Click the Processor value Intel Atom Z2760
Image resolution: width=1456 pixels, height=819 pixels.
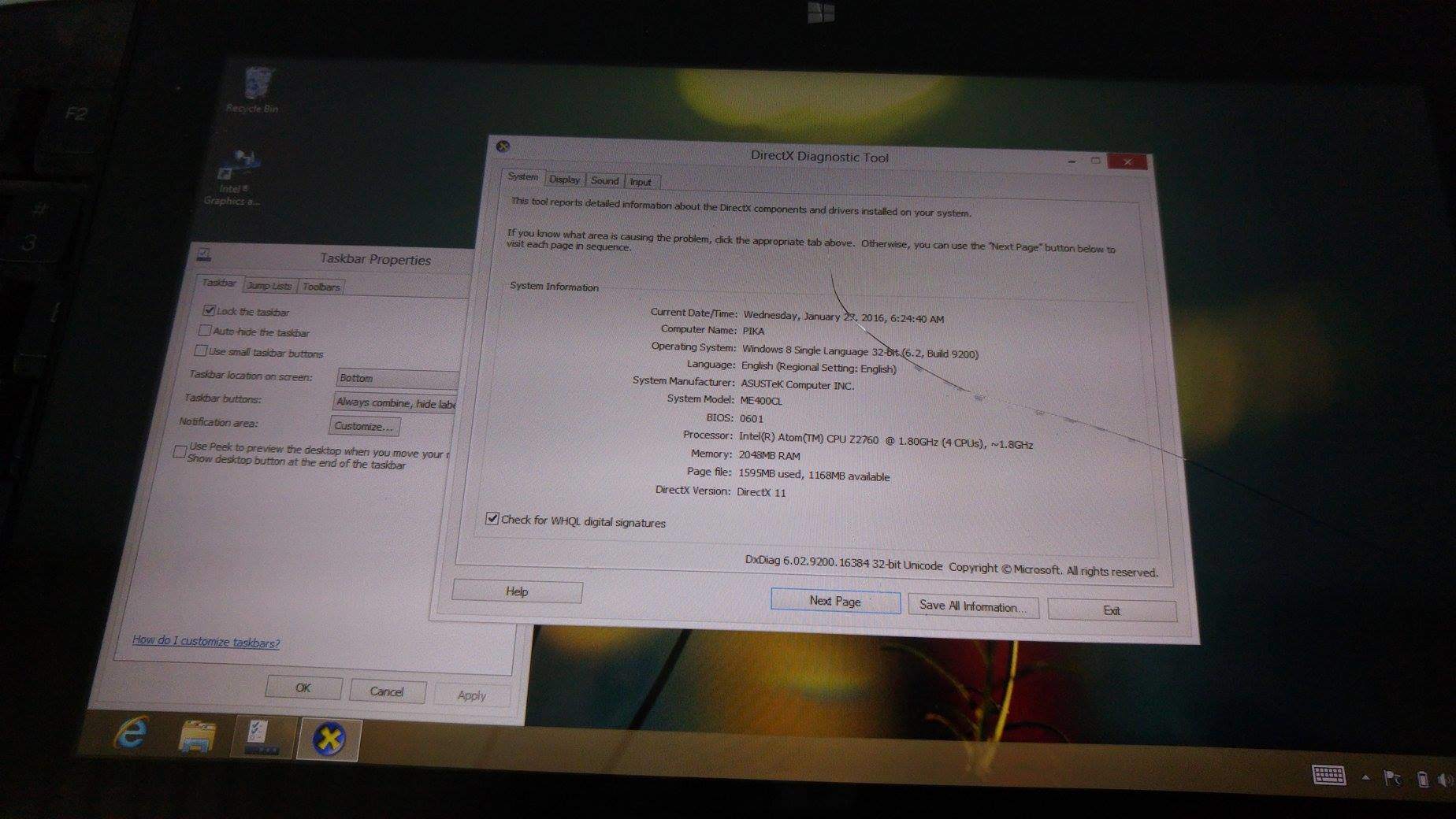(x=886, y=442)
